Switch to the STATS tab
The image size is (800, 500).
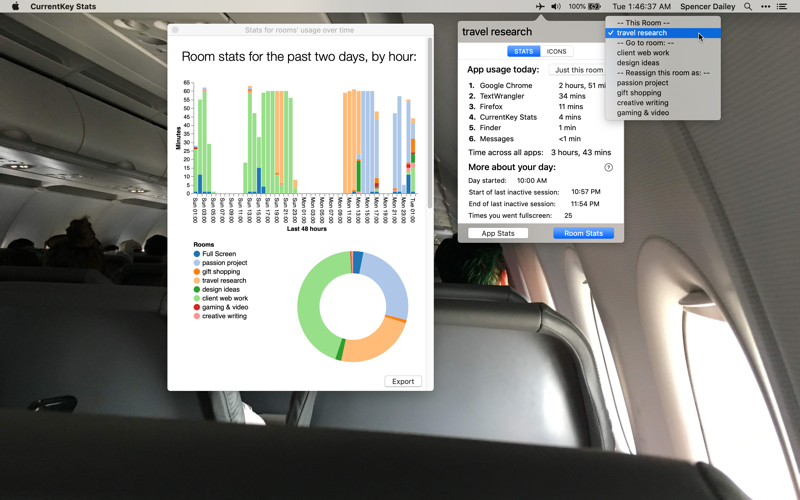tap(523, 51)
